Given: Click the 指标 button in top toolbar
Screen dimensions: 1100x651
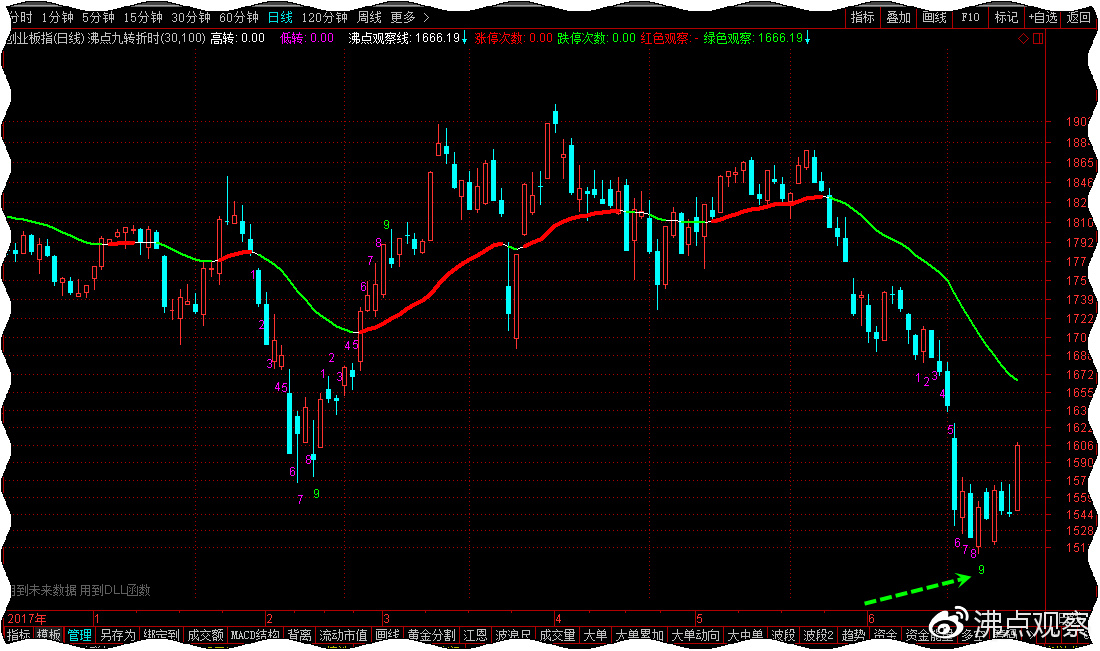Looking at the screenshot, I should pyautogui.click(x=862, y=18).
